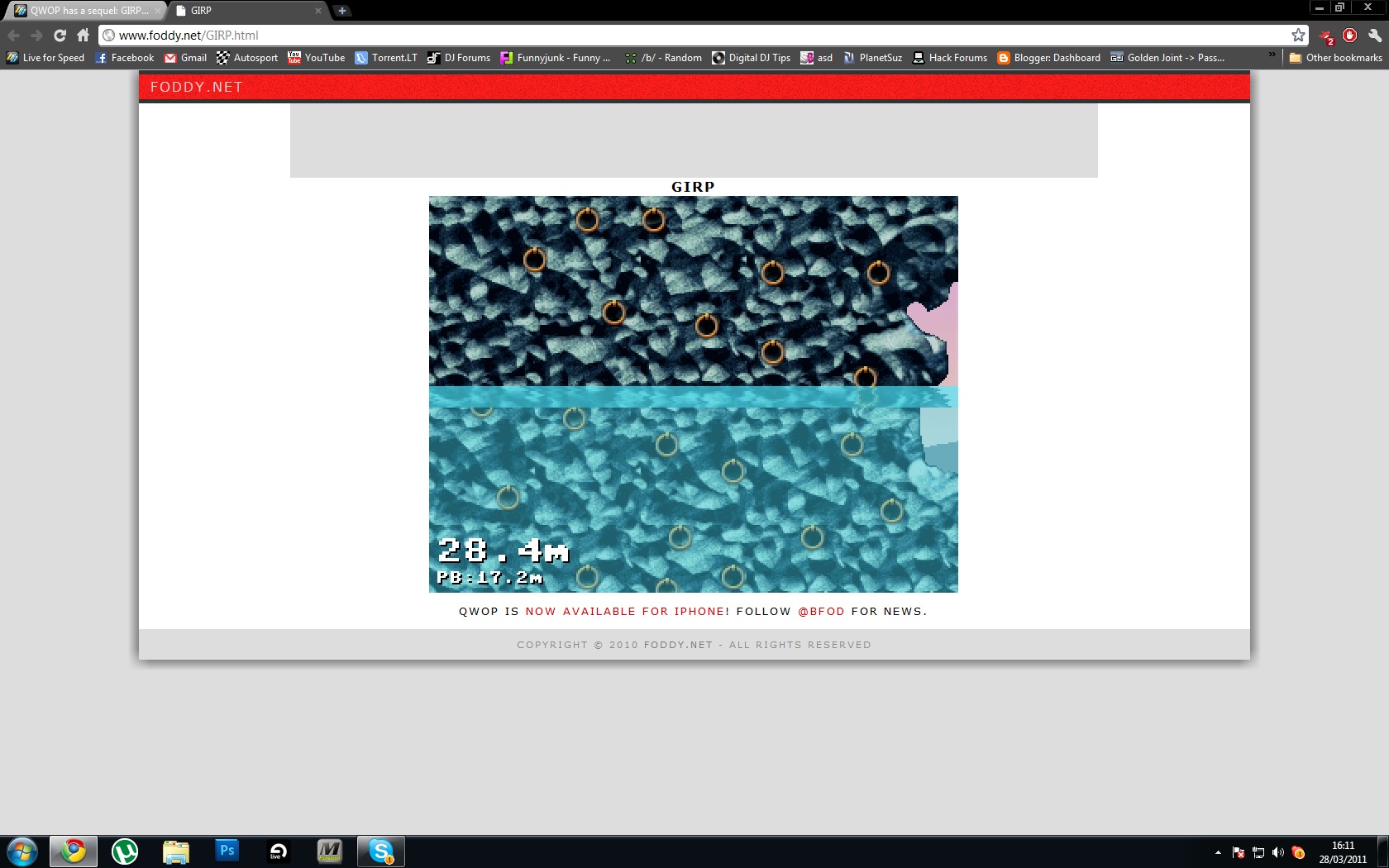Launch Photoshop from the taskbar
The image size is (1389, 868).
click(x=227, y=851)
